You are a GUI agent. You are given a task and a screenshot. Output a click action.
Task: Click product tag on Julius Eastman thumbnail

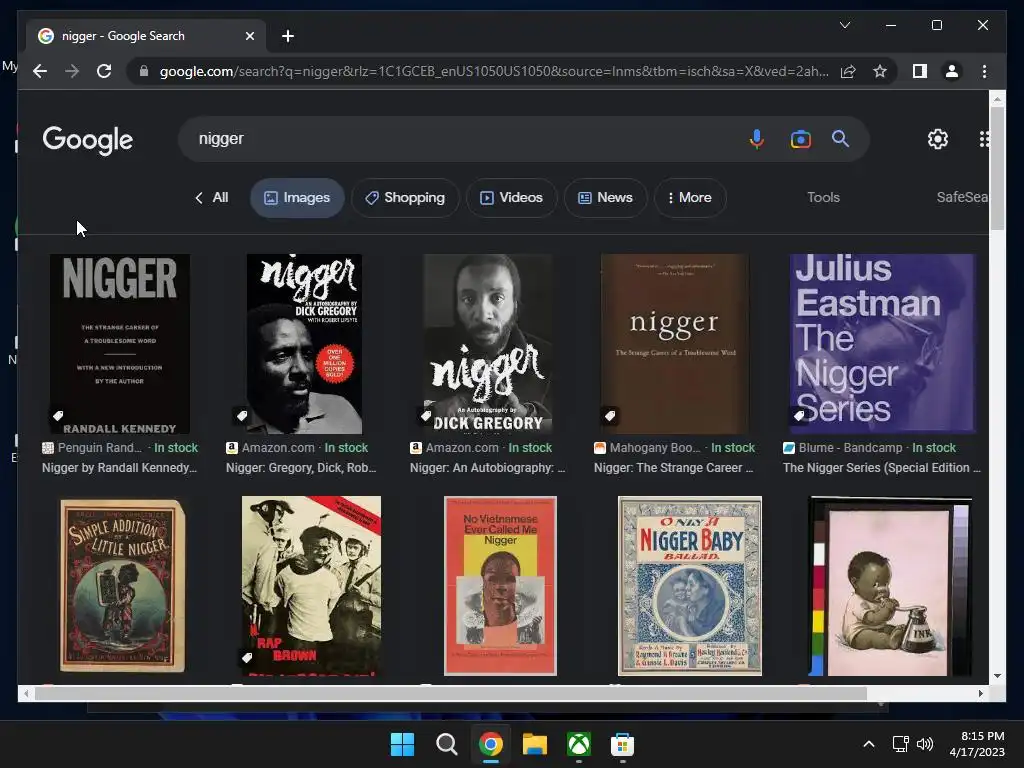(x=798, y=415)
